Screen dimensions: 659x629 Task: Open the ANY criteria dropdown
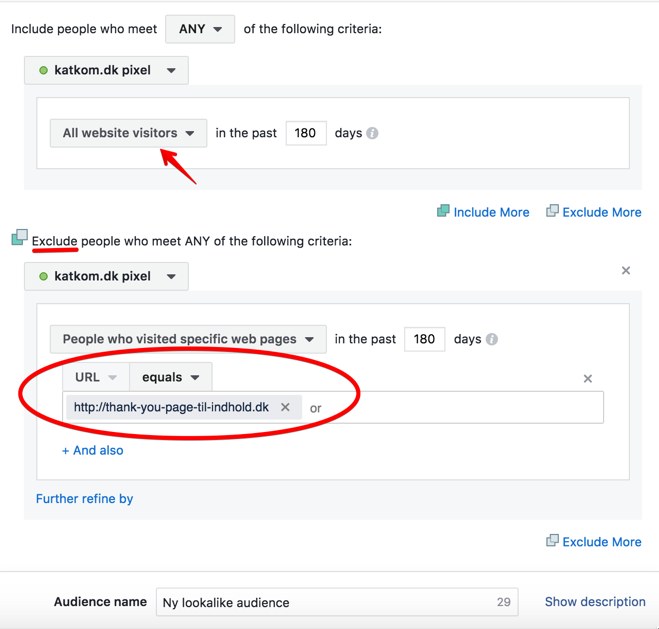[200, 29]
